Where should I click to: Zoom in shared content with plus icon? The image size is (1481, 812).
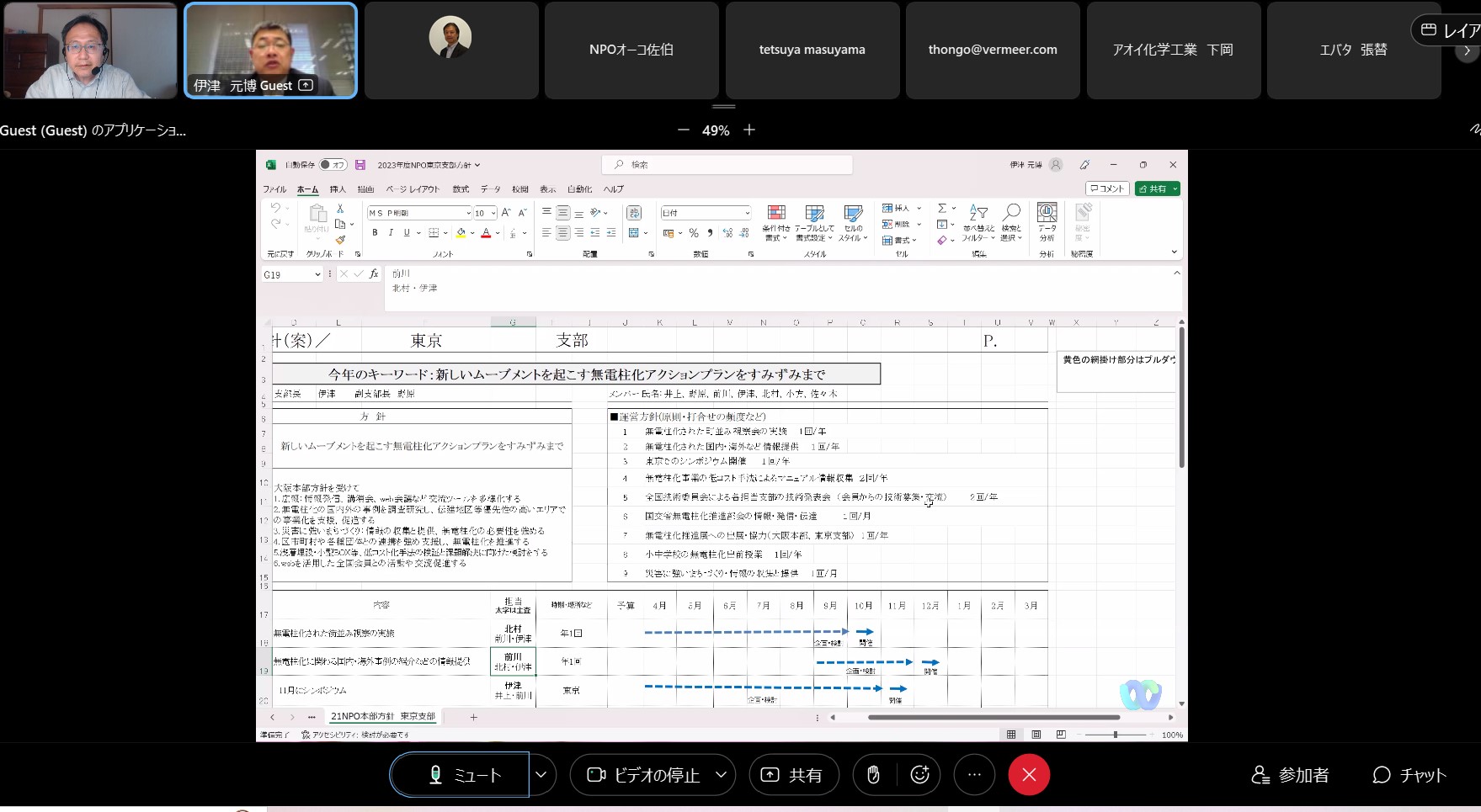749,130
